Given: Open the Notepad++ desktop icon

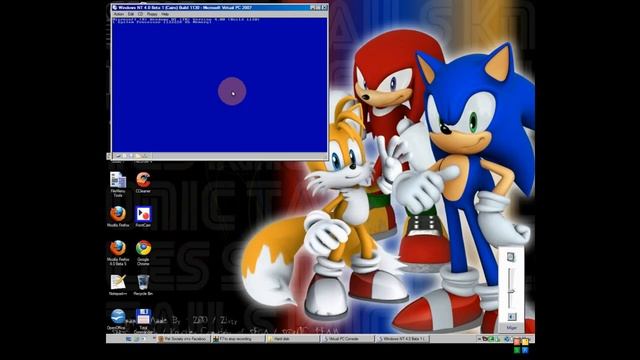Looking at the screenshot, I should (x=118, y=285).
